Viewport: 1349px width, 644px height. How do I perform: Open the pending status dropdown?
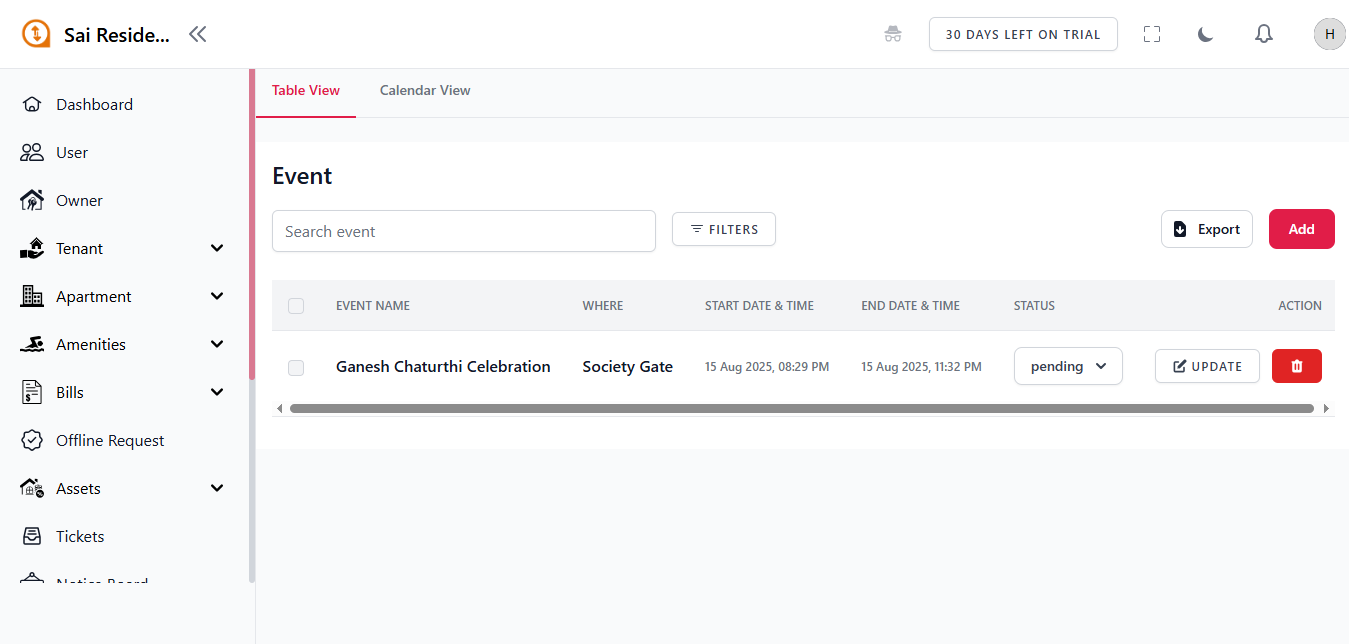click(1068, 366)
